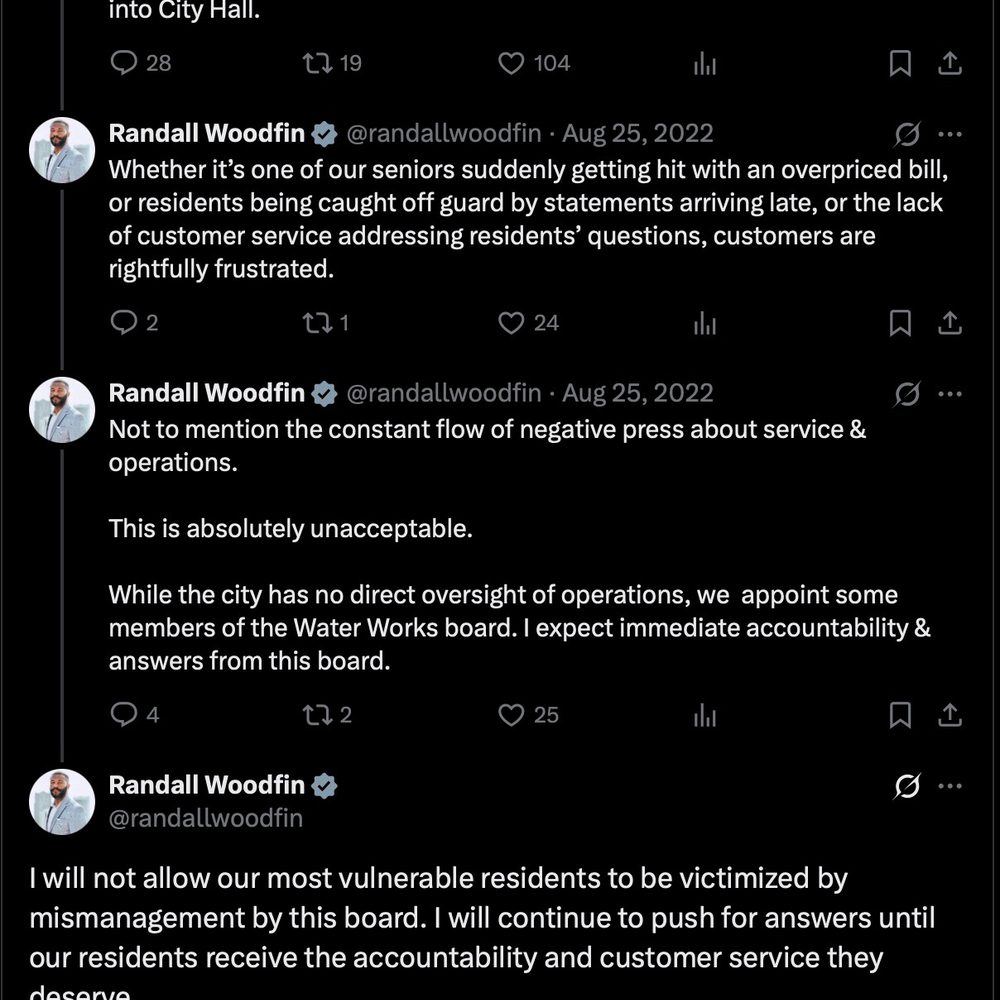Share the City Hall tweet
The height and width of the screenshot is (1000, 1000).
pyautogui.click(x=950, y=63)
